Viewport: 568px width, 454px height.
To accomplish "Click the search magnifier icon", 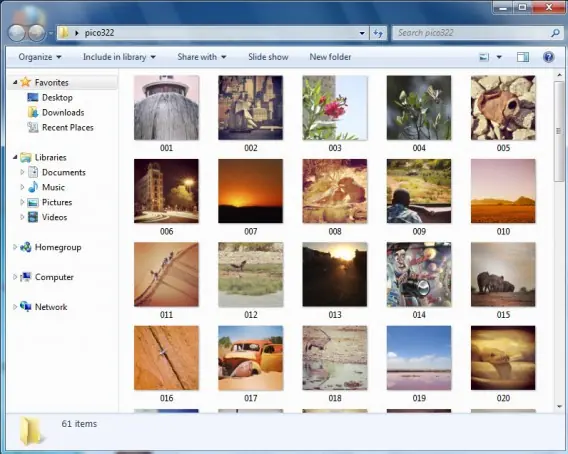I will point(555,33).
